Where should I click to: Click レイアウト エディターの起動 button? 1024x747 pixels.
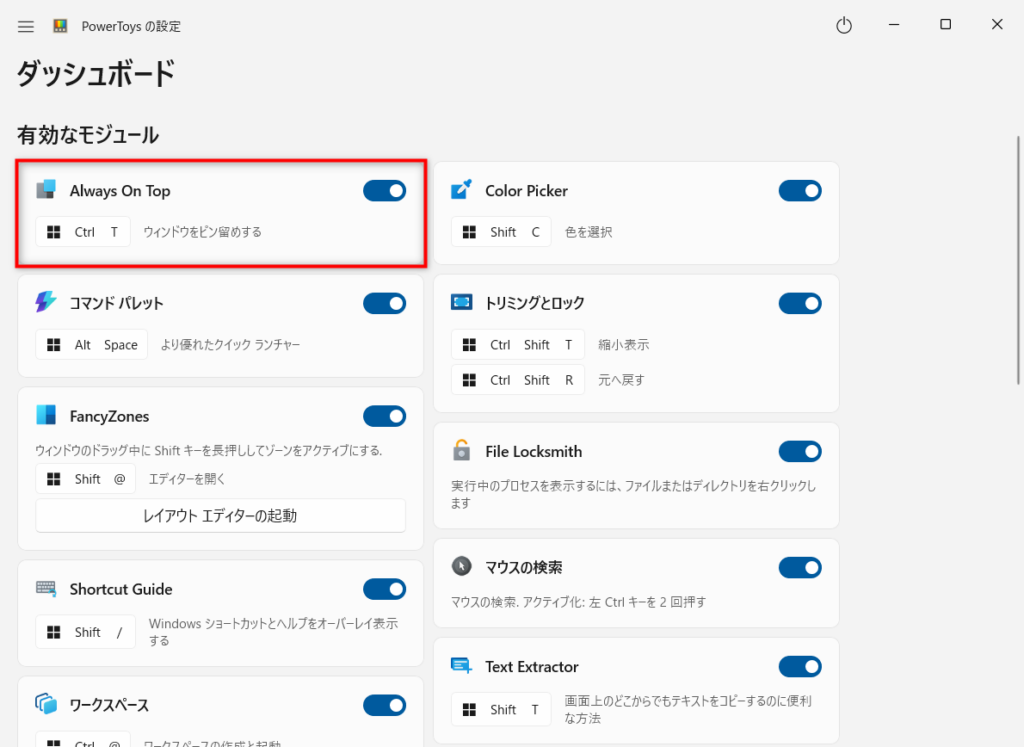(221, 516)
